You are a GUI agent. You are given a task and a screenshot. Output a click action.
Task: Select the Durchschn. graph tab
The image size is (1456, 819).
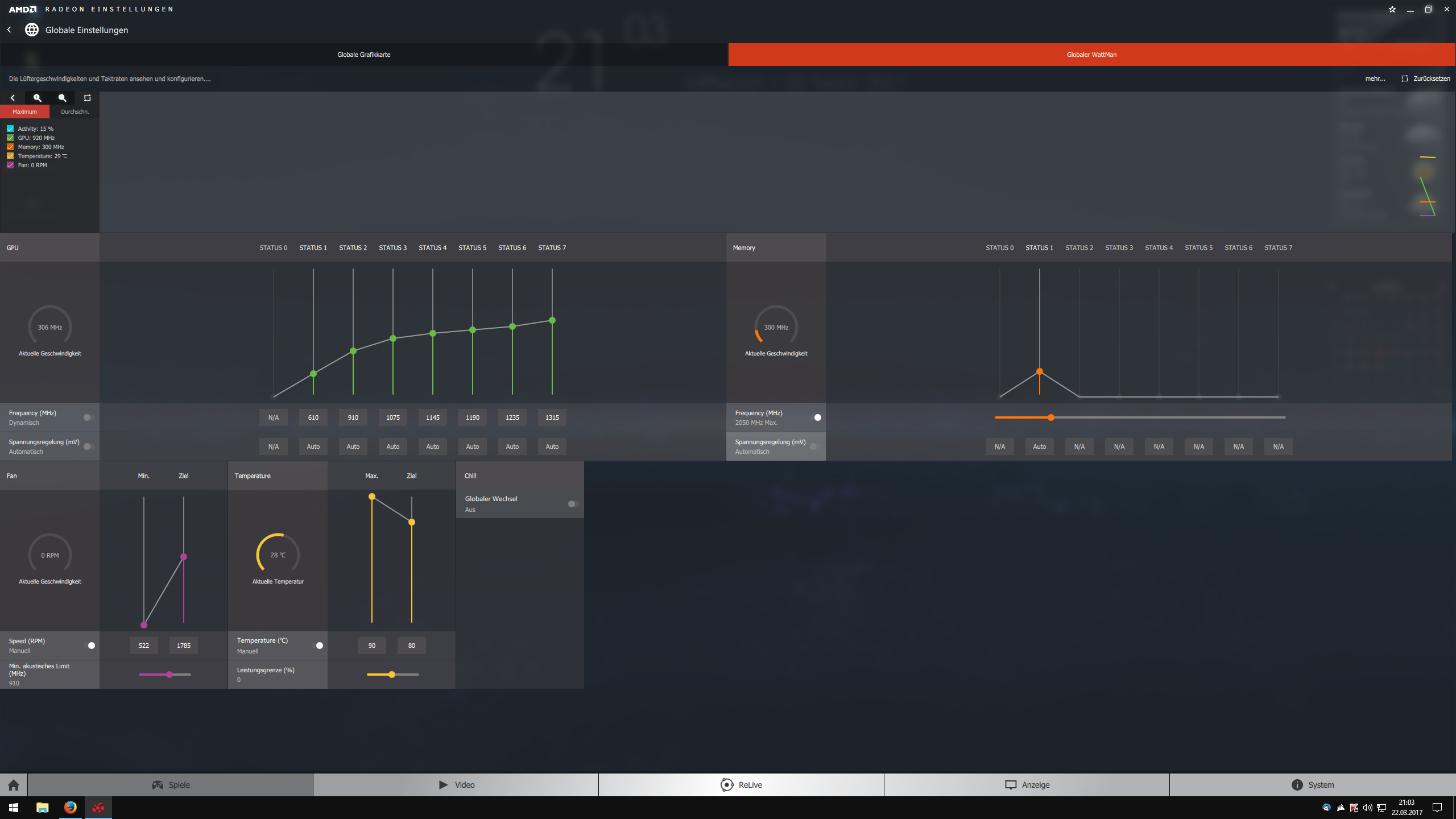[75, 111]
